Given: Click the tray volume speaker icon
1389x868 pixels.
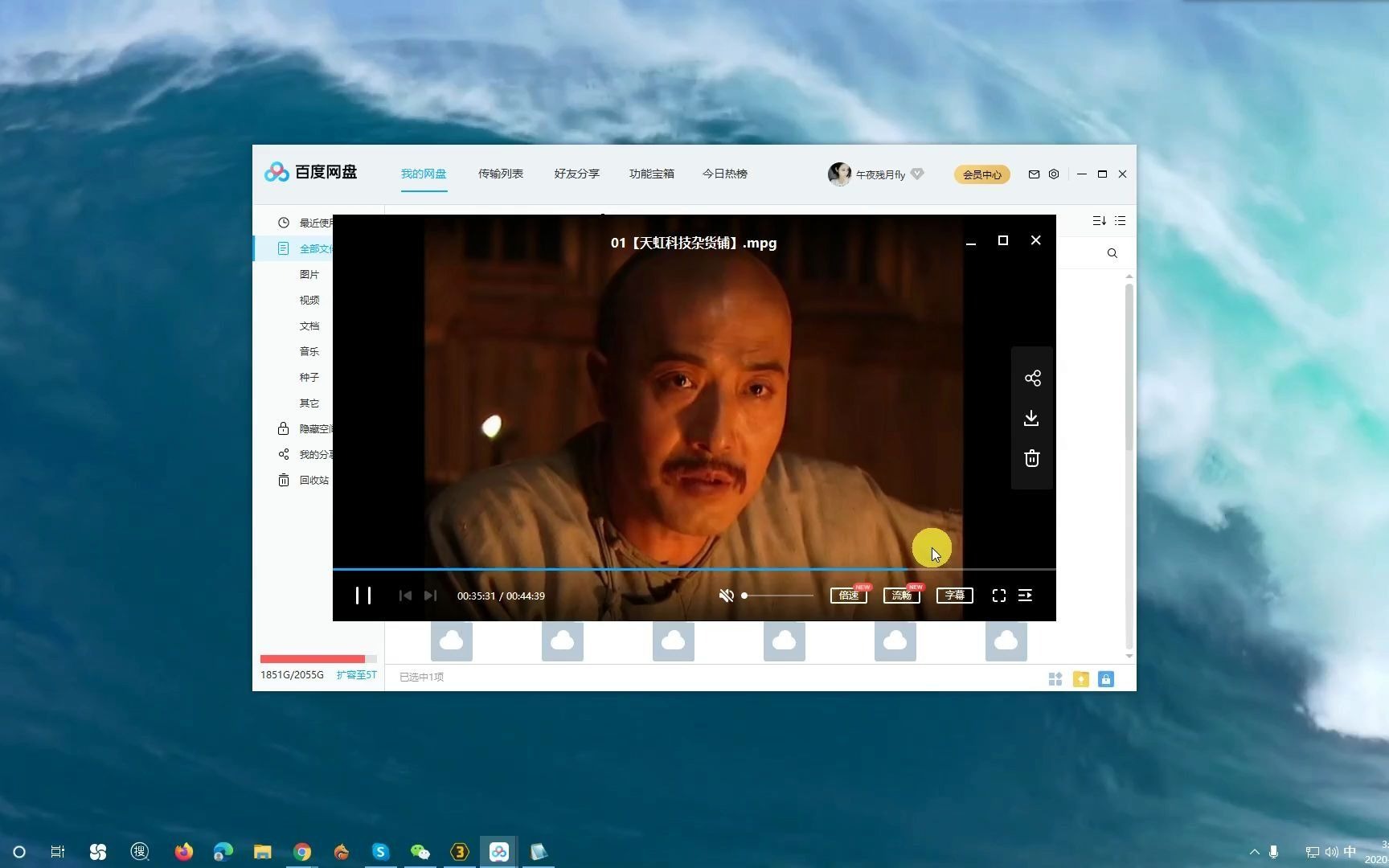Looking at the screenshot, I should click(1332, 852).
